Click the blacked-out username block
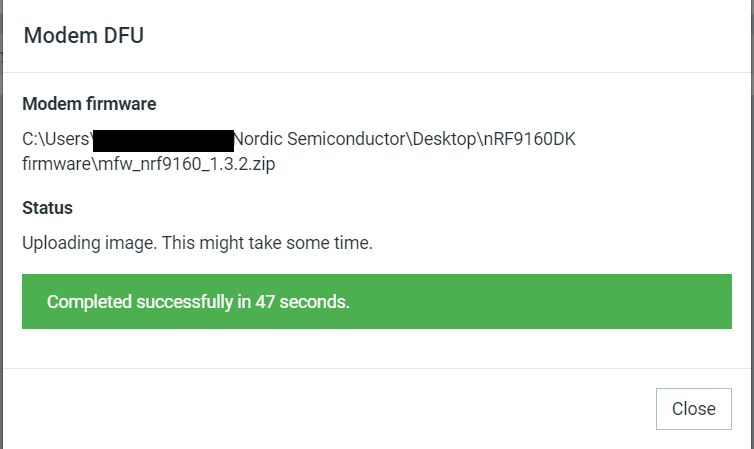Image resolution: width=754 pixels, height=449 pixels. [163, 140]
